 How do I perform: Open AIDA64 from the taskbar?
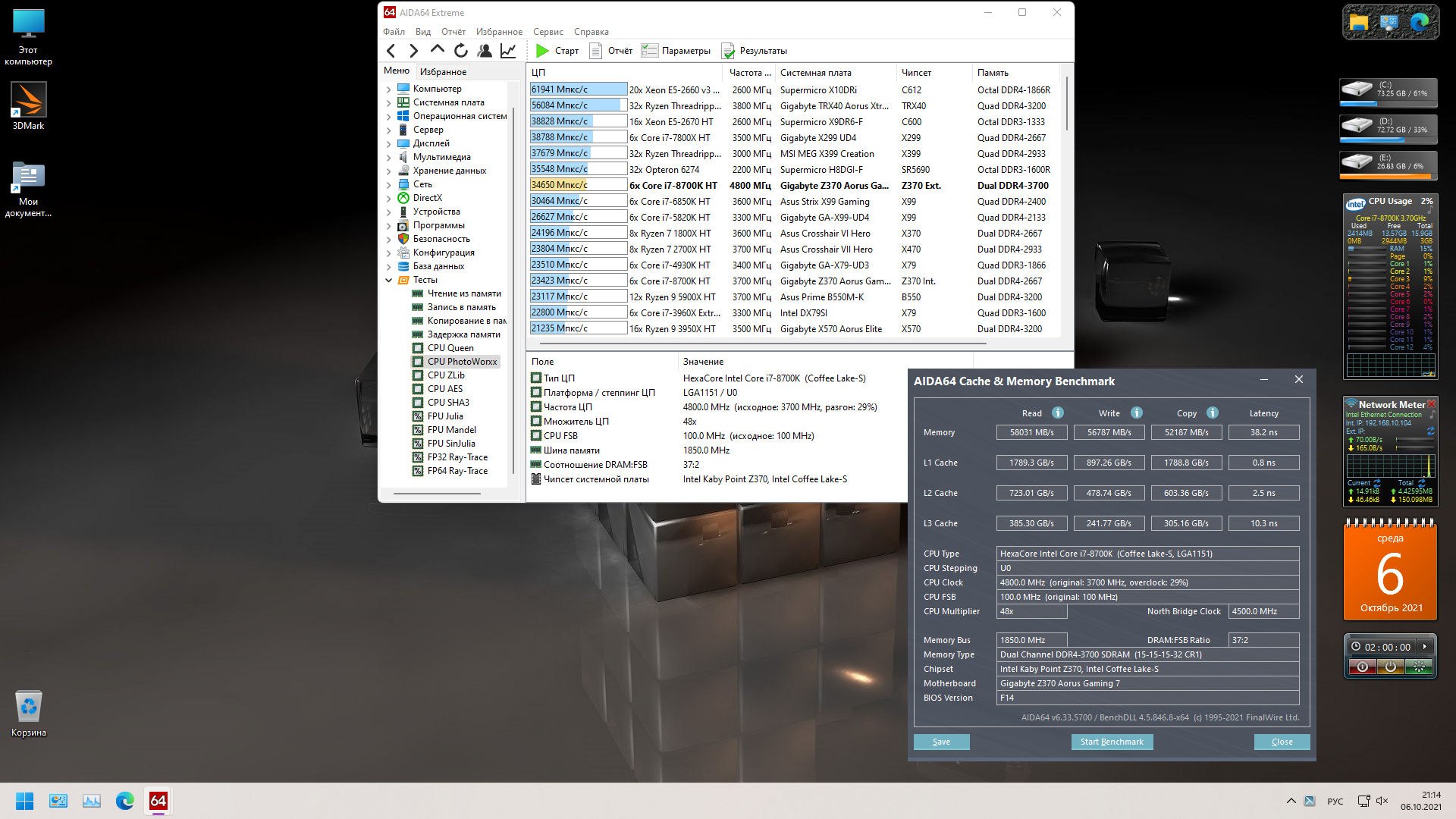point(158,801)
